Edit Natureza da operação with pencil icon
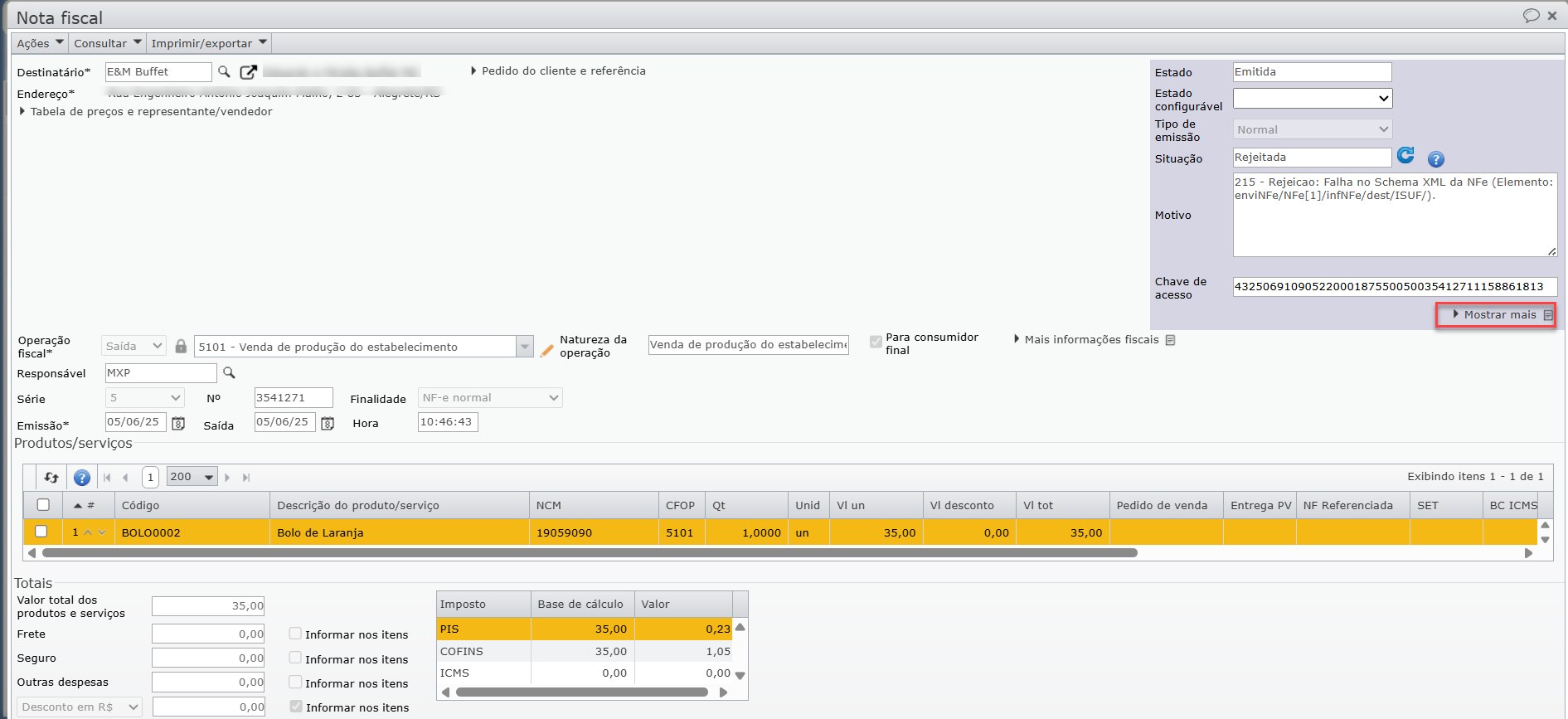1568x719 pixels. pos(546,350)
